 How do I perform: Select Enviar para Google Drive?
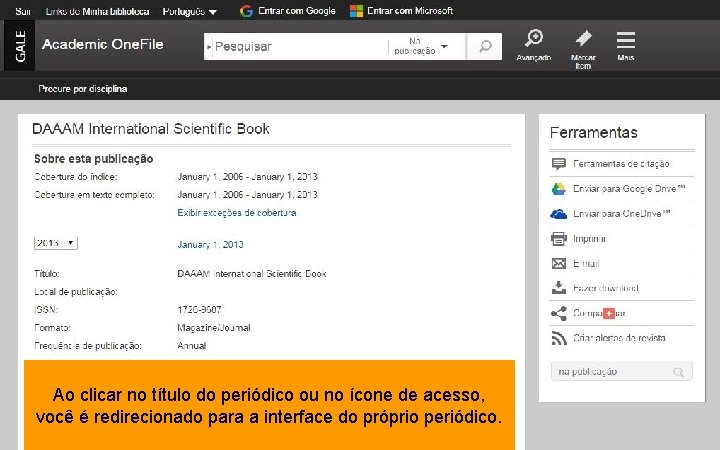coord(629,189)
